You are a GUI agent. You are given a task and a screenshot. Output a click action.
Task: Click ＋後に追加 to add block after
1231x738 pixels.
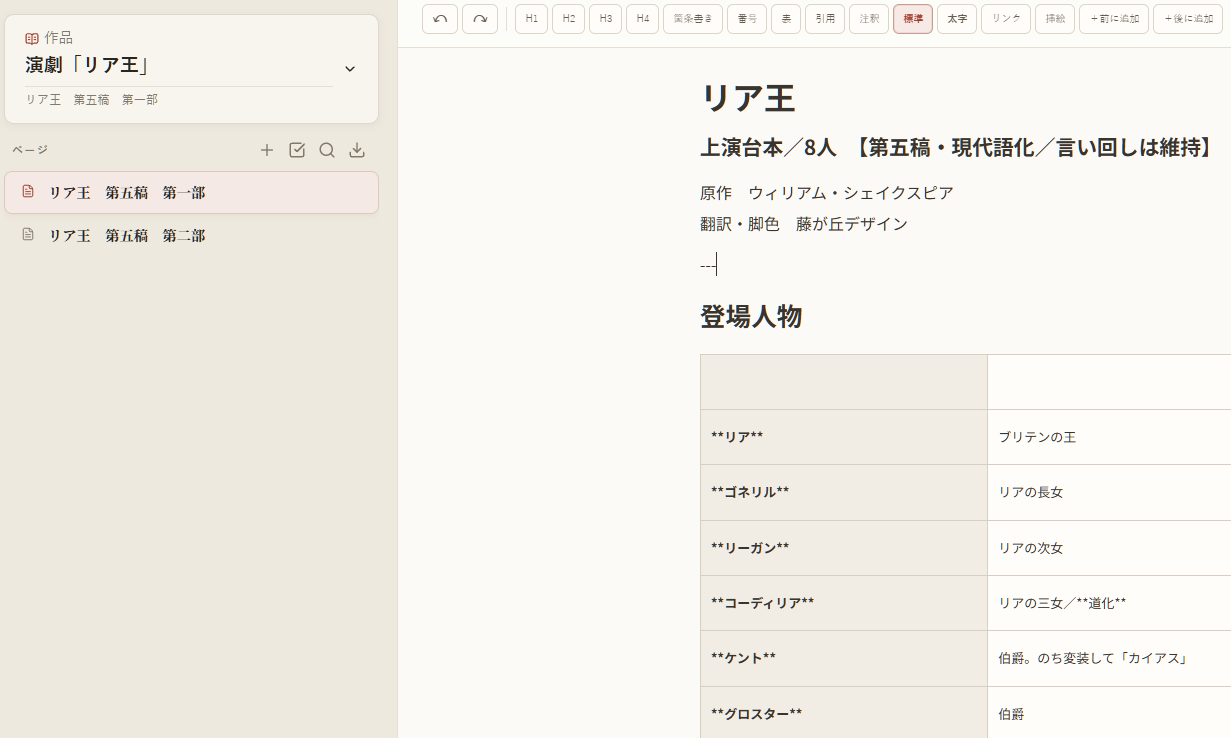click(x=1188, y=19)
